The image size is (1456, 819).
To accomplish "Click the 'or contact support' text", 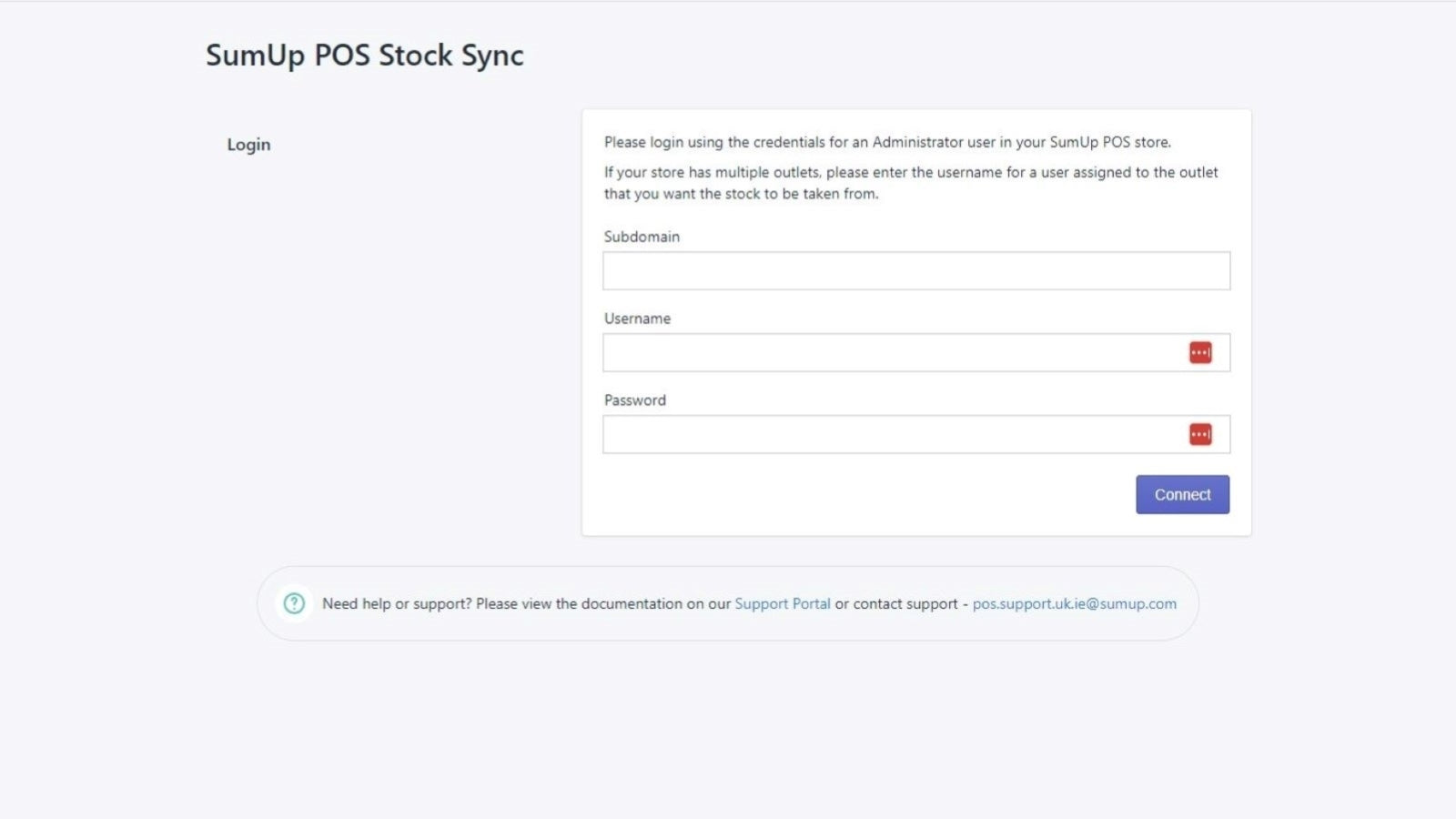I will tap(896, 603).
